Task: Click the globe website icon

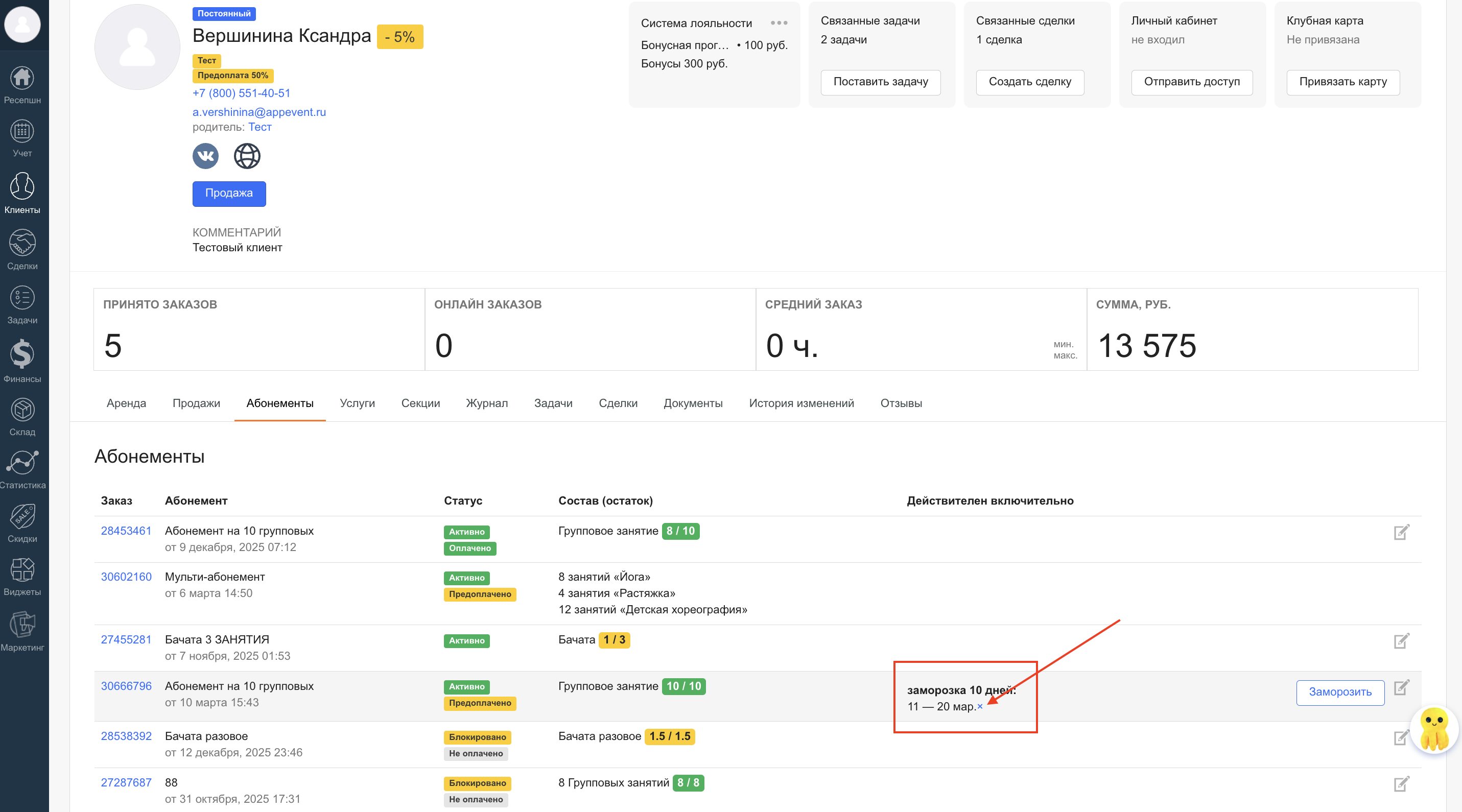Action: click(x=247, y=156)
